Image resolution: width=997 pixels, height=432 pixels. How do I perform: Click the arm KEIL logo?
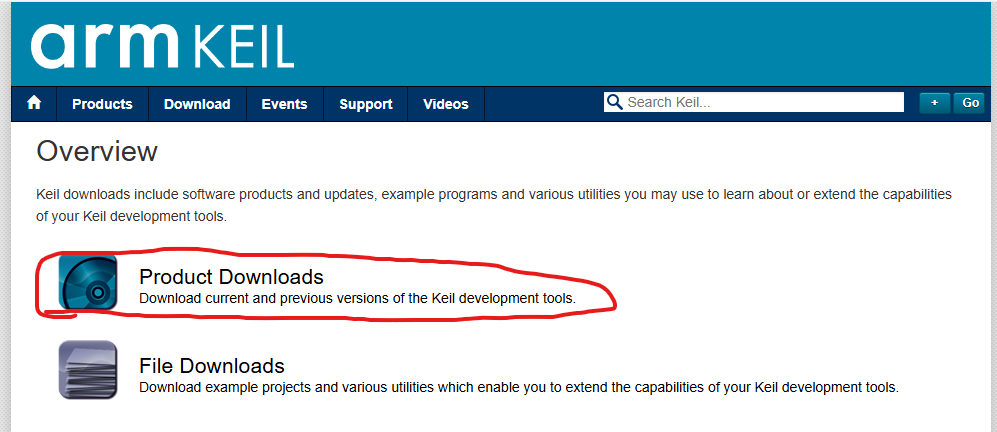click(162, 46)
